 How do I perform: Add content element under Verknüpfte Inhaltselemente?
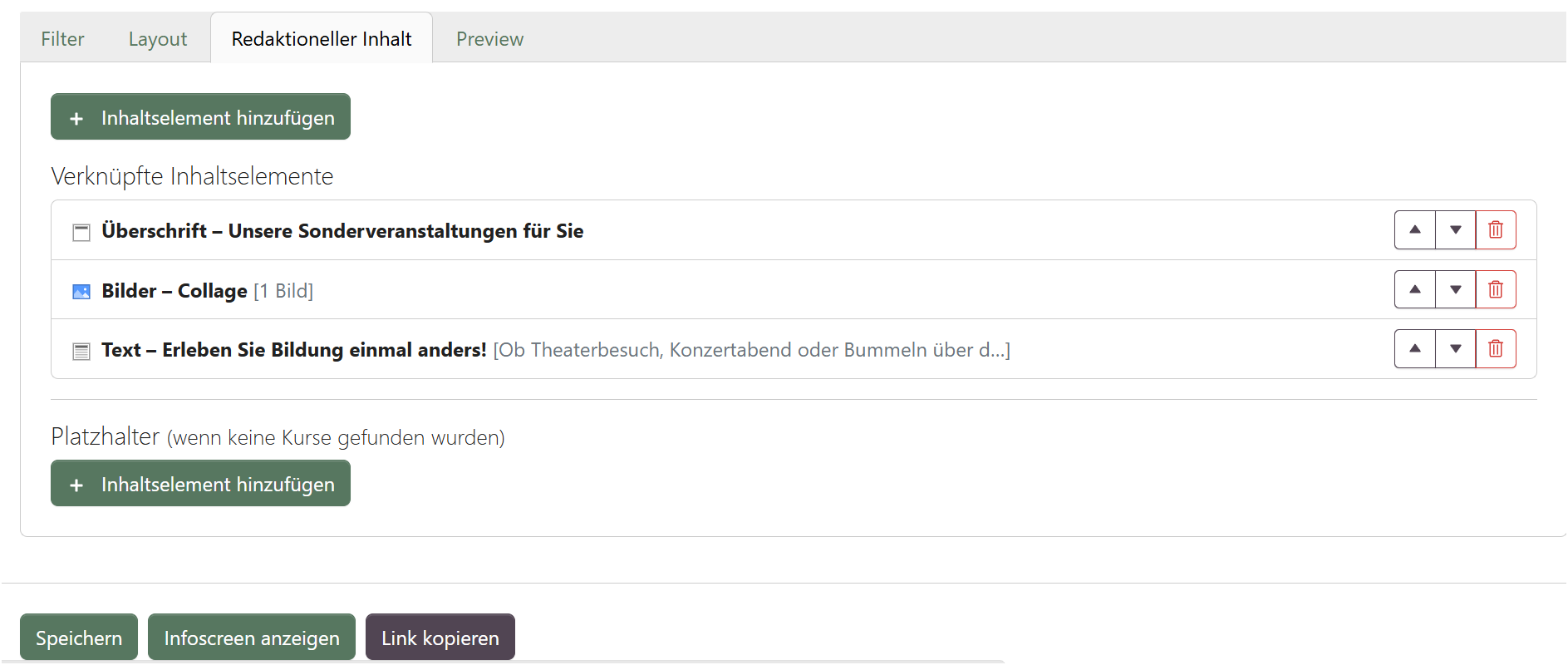[200, 117]
